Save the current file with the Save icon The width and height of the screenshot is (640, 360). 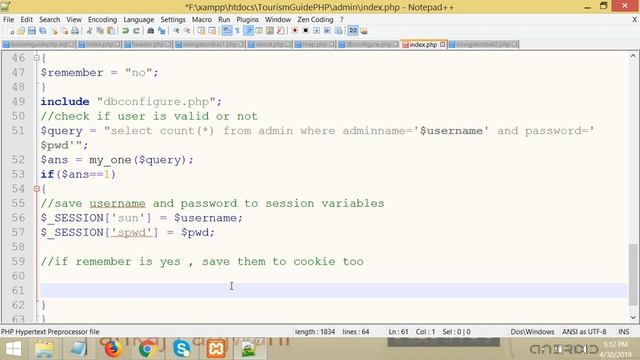pos(32,31)
